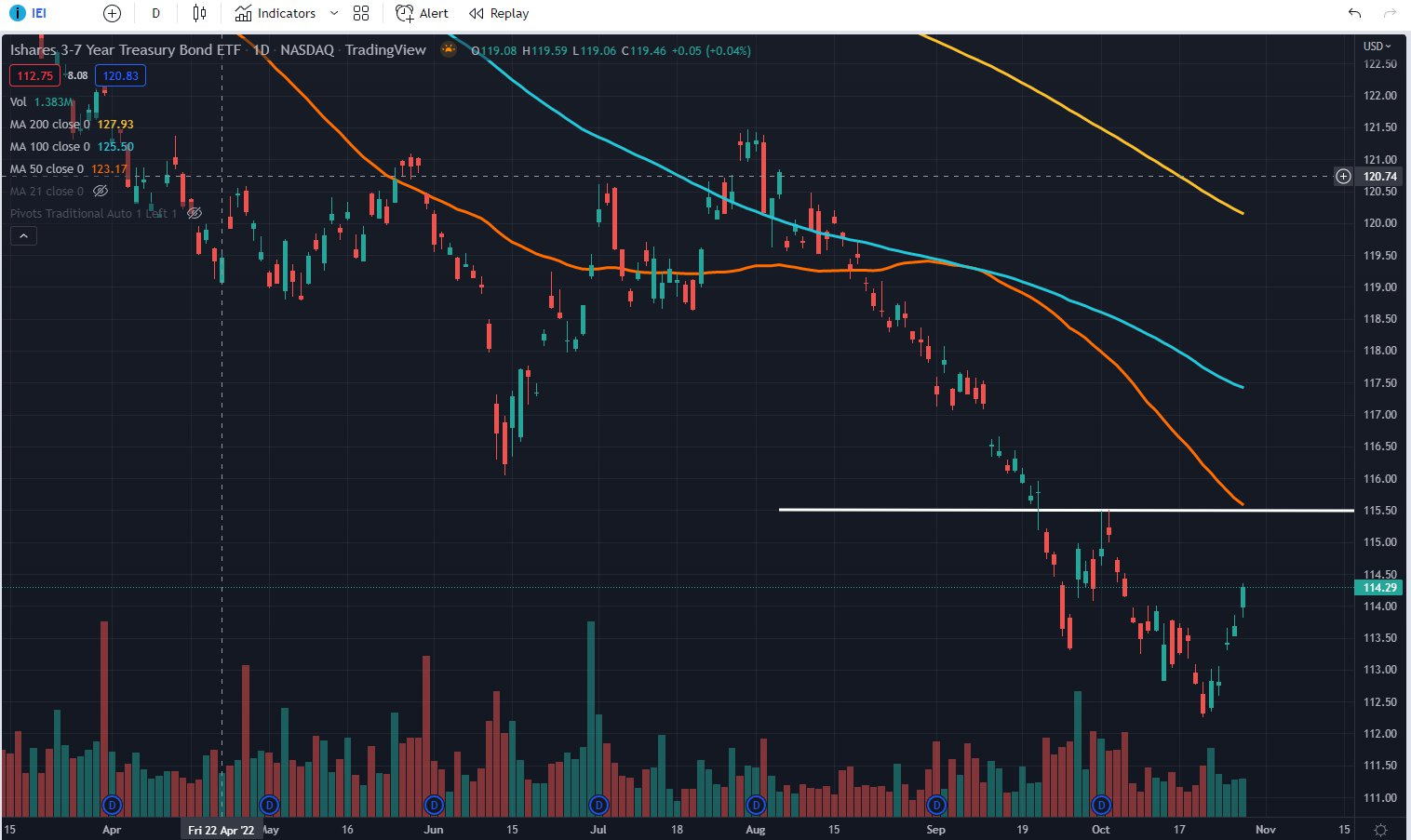Click the October dividend D marker
Viewport: 1411px width, 840px height.
pyautogui.click(x=1101, y=805)
